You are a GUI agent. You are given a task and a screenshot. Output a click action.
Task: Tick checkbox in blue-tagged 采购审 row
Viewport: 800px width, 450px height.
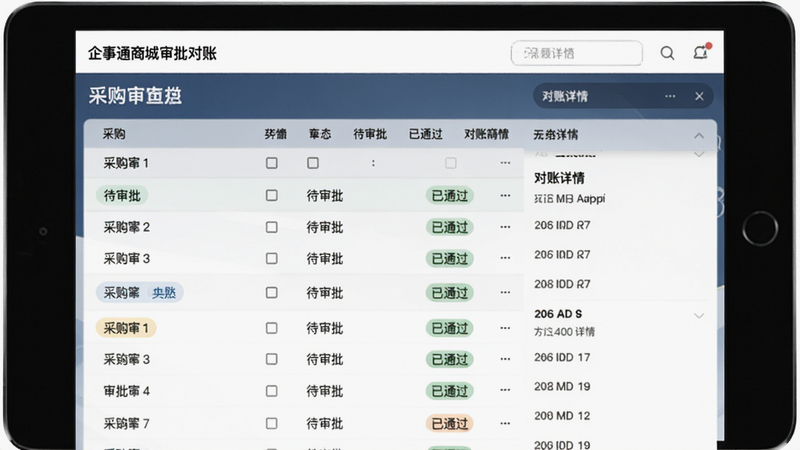point(272,292)
